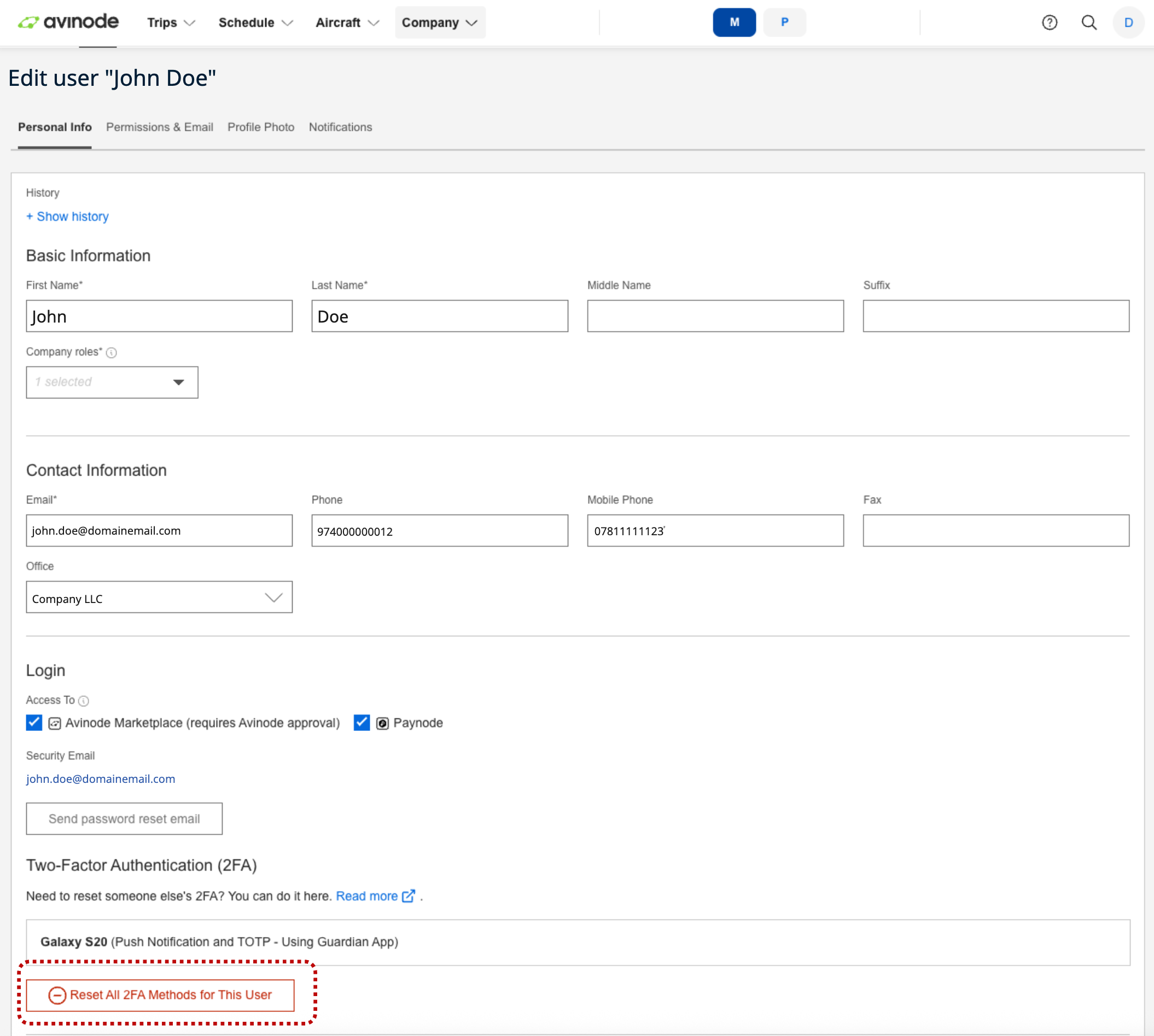
Task: Open the user avatar D menu
Action: (1128, 22)
